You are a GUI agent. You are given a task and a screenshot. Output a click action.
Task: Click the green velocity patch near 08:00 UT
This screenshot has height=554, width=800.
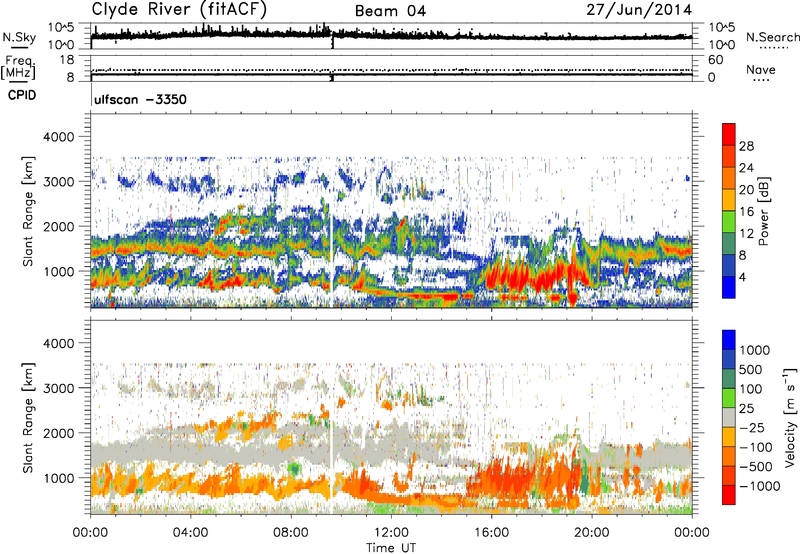pyautogui.click(x=293, y=468)
